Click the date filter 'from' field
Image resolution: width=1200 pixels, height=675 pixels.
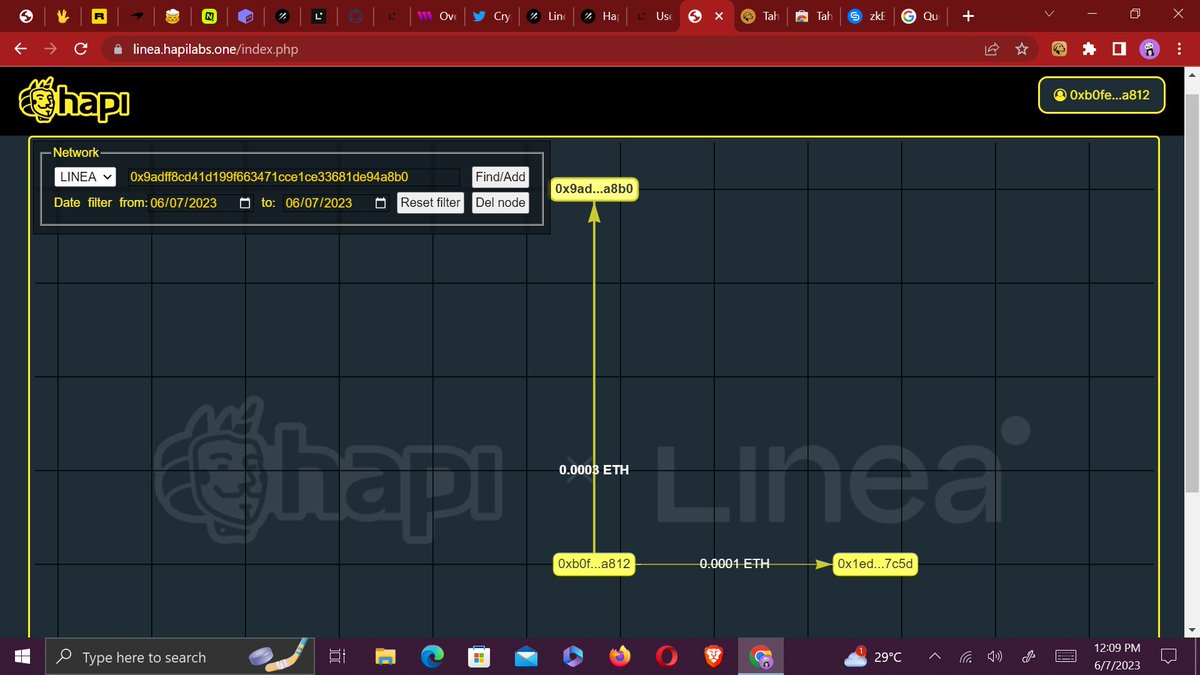[x=201, y=203]
